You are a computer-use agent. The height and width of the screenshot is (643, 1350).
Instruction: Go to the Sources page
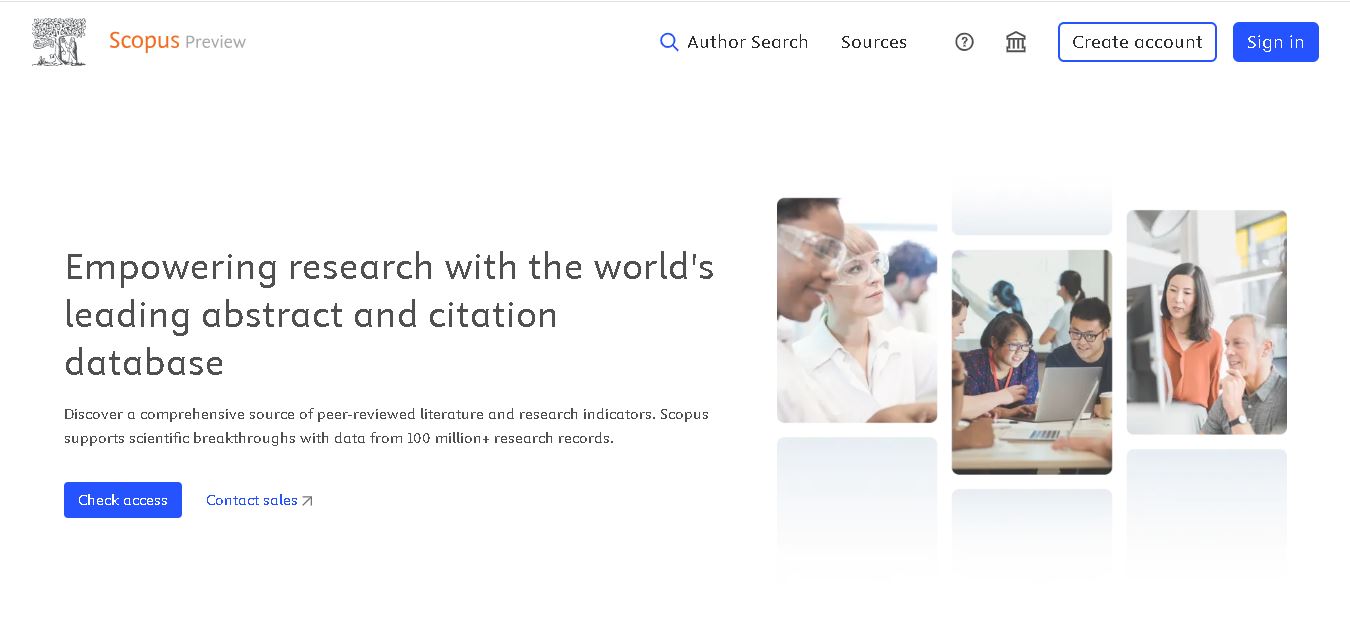click(x=874, y=42)
